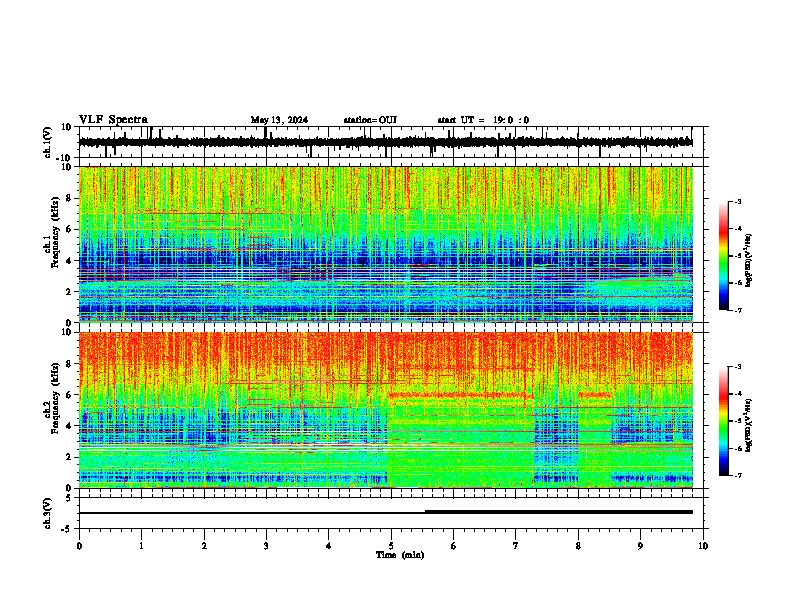Click the "VLF Spectra" title text
This screenshot has width=792, height=612.
[113, 120]
